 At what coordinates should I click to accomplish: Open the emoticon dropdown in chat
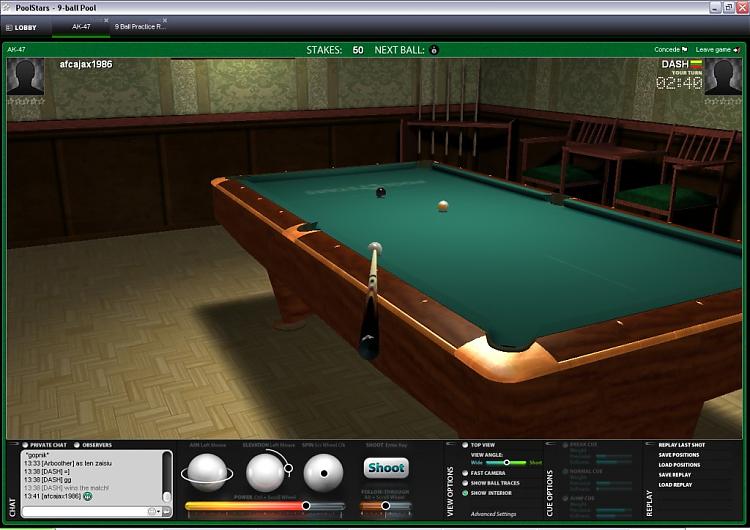pyautogui.click(x=154, y=511)
